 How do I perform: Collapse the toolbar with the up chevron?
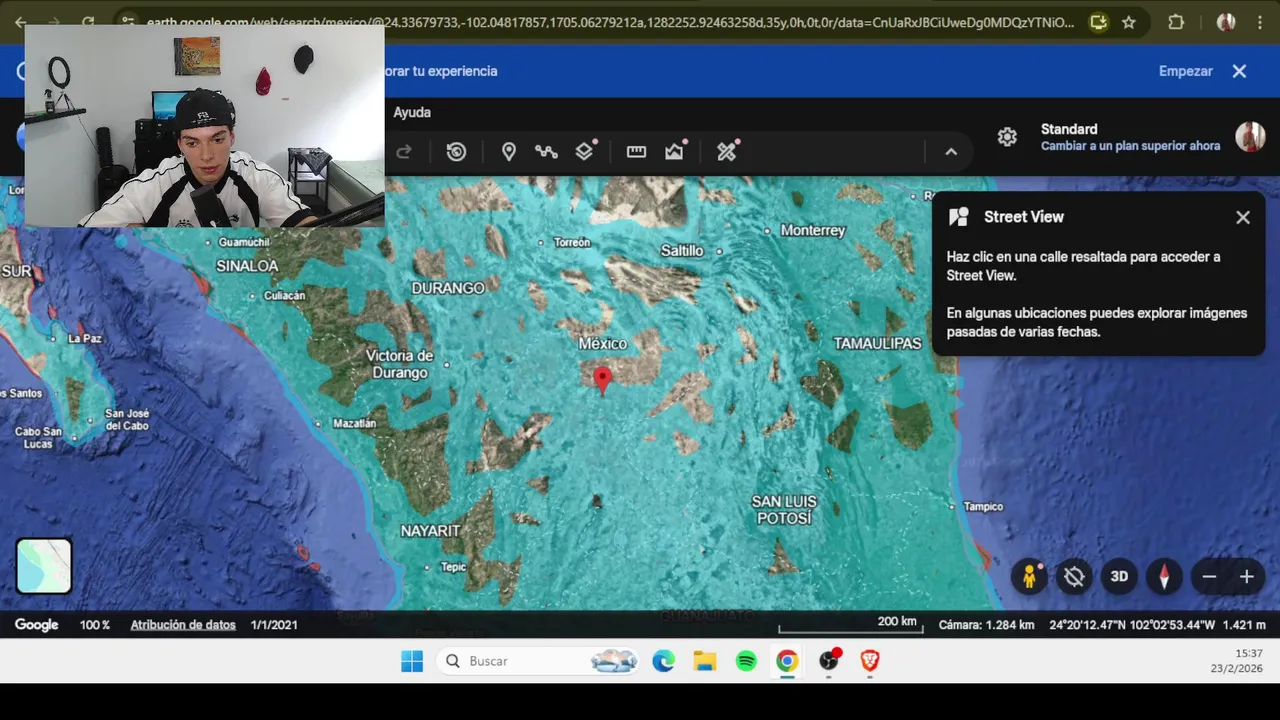tap(951, 152)
